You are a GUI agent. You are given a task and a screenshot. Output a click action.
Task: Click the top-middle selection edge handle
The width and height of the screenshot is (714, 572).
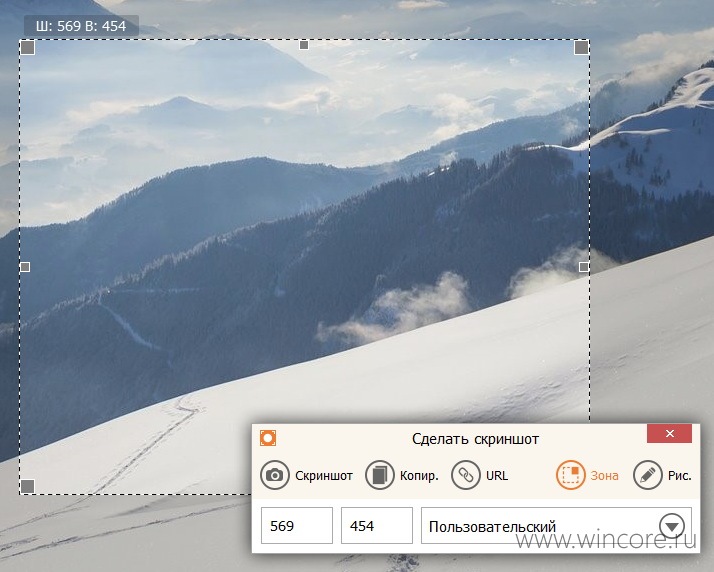[304, 45]
